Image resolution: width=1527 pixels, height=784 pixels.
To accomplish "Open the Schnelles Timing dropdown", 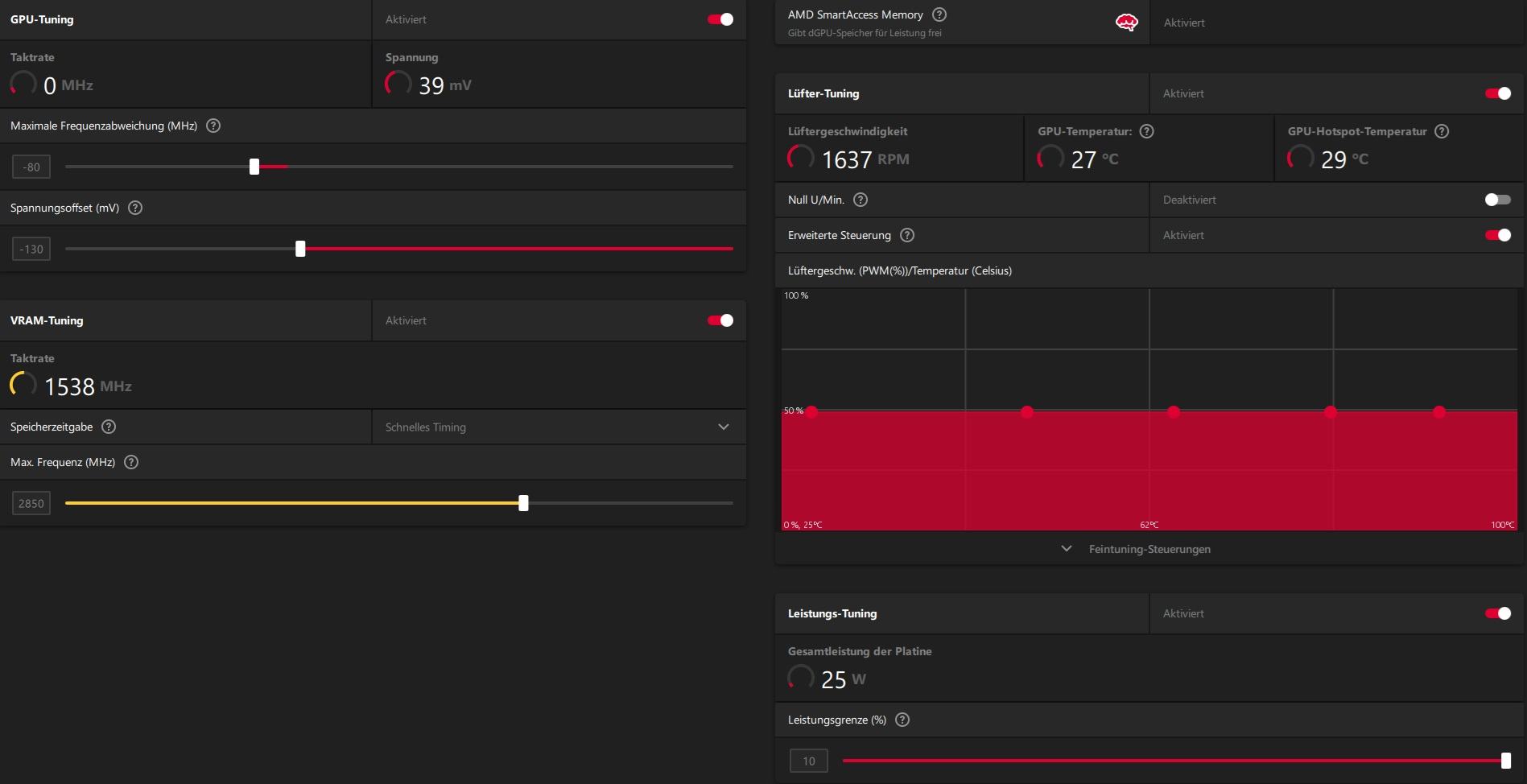I will point(559,427).
